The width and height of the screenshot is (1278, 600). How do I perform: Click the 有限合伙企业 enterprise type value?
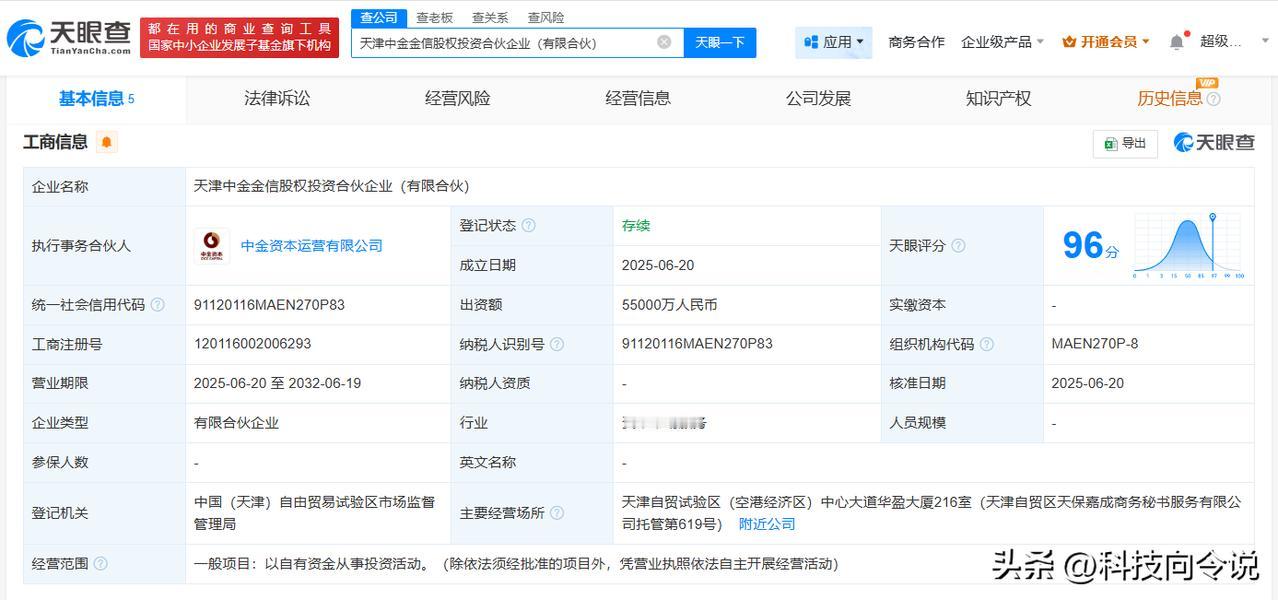[236, 423]
